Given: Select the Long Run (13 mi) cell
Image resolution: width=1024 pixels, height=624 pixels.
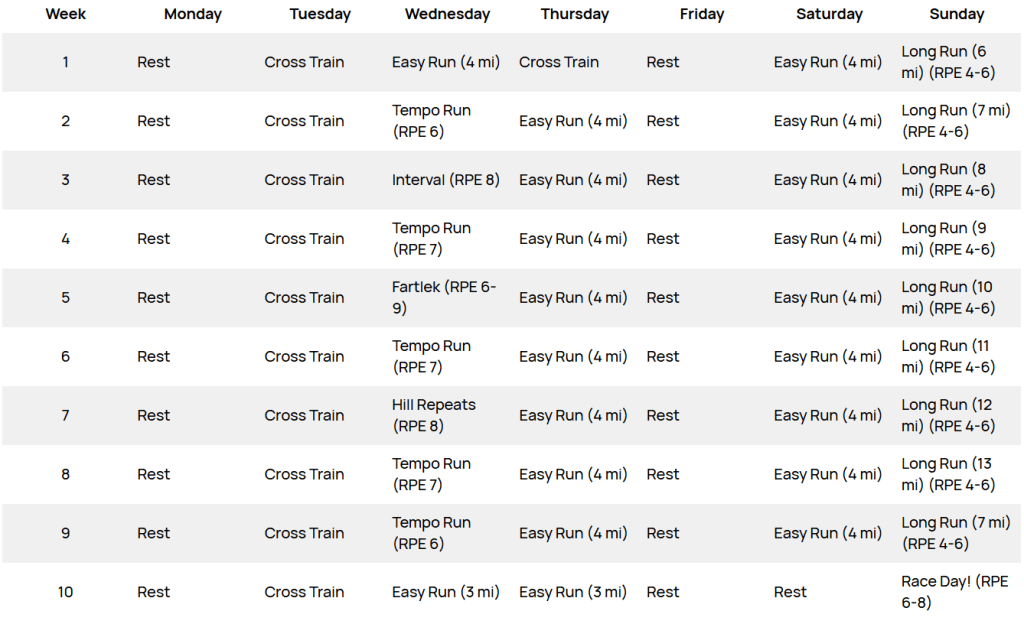Looking at the screenshot, I should click(948, 474).
